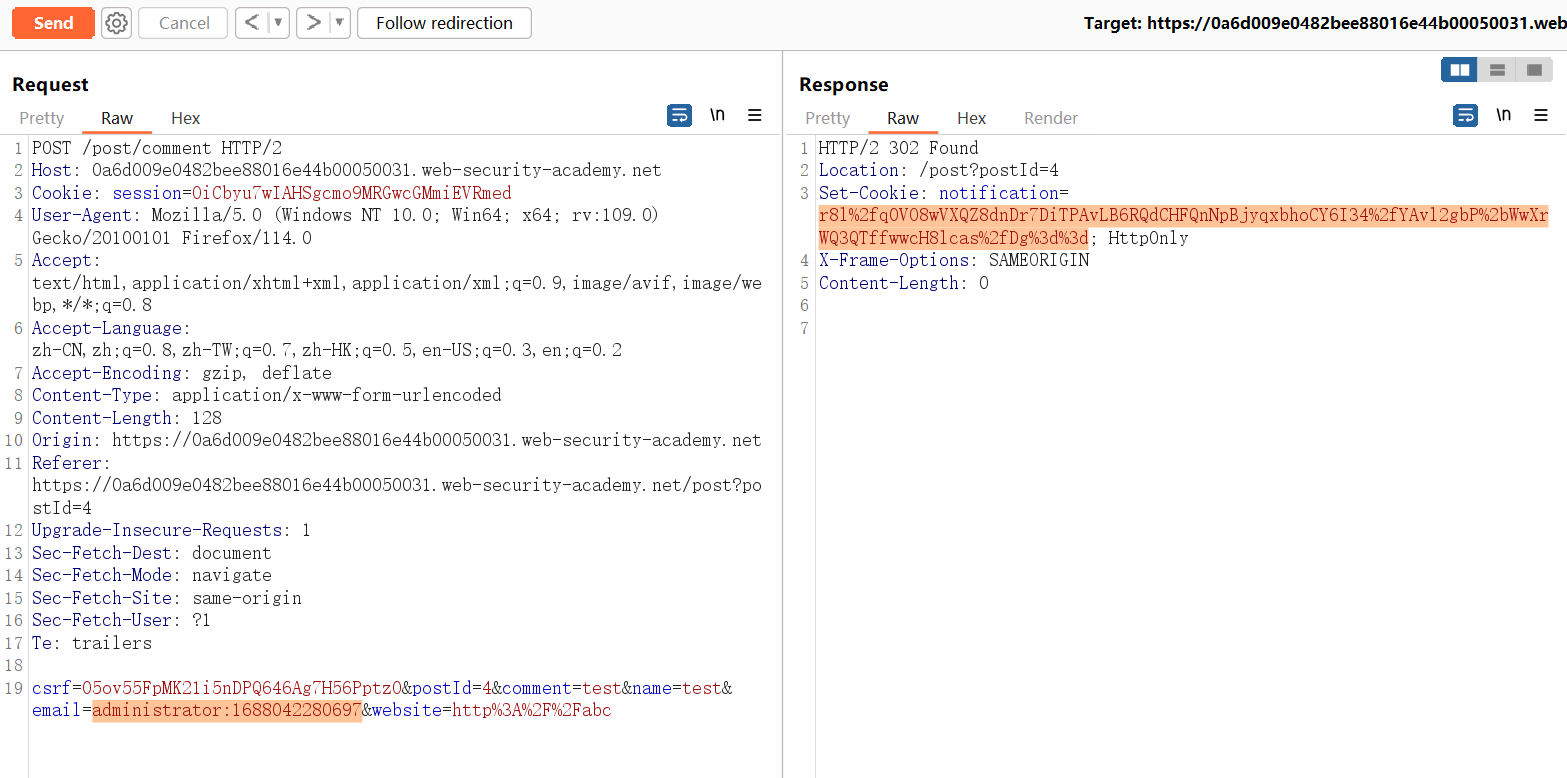
Task: Open the request settings gear icon
Action: (x=117, y=23)
